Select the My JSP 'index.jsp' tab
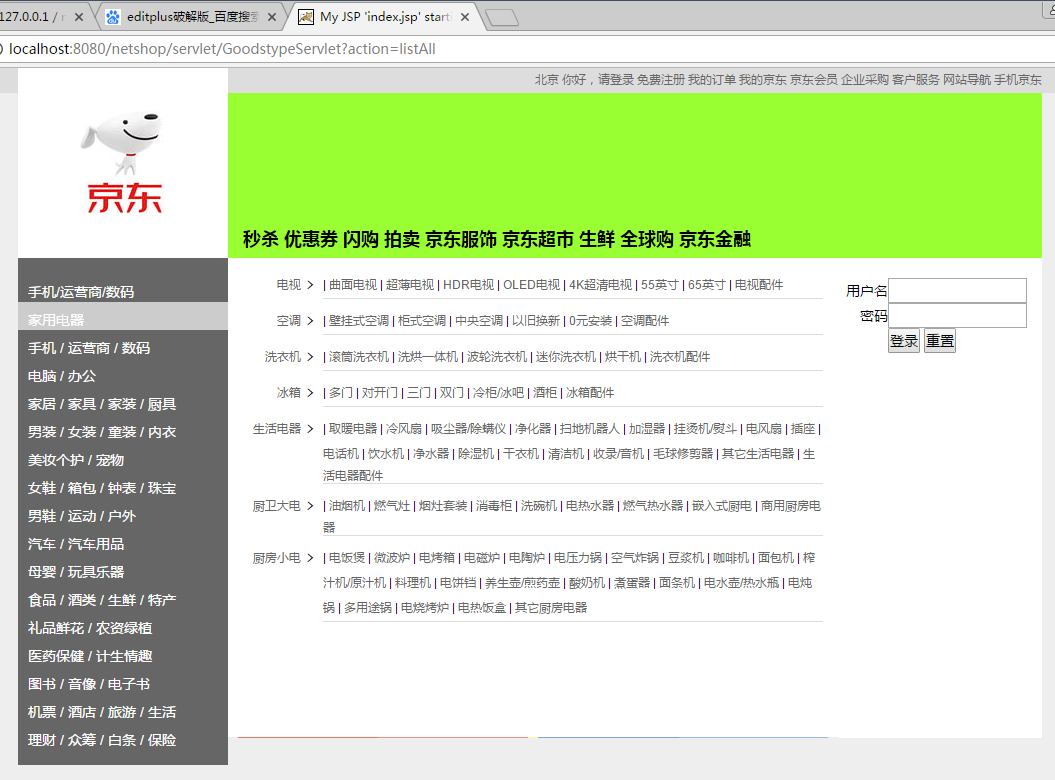Image resolution: width=1055 pixels, height=780 pixels. coord(385,17)
